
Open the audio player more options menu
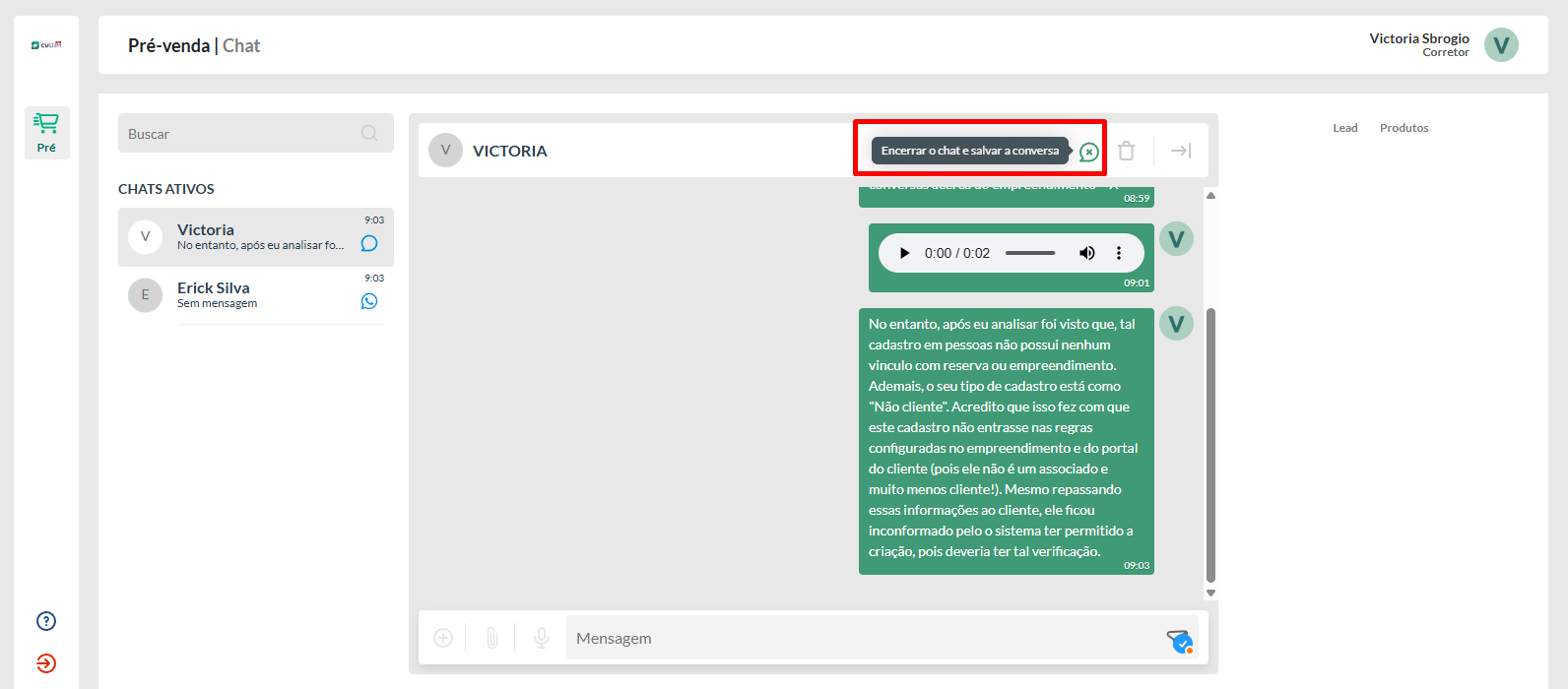click(1119, 253)
